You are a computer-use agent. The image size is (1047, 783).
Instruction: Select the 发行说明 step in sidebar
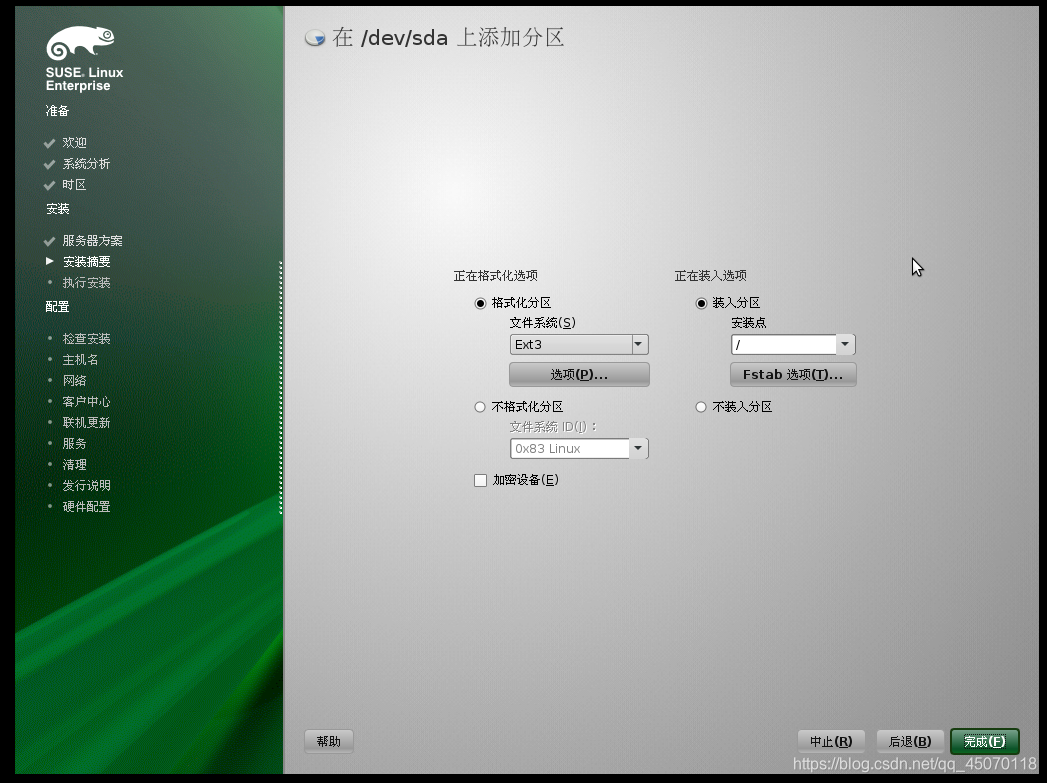[86, 485]
